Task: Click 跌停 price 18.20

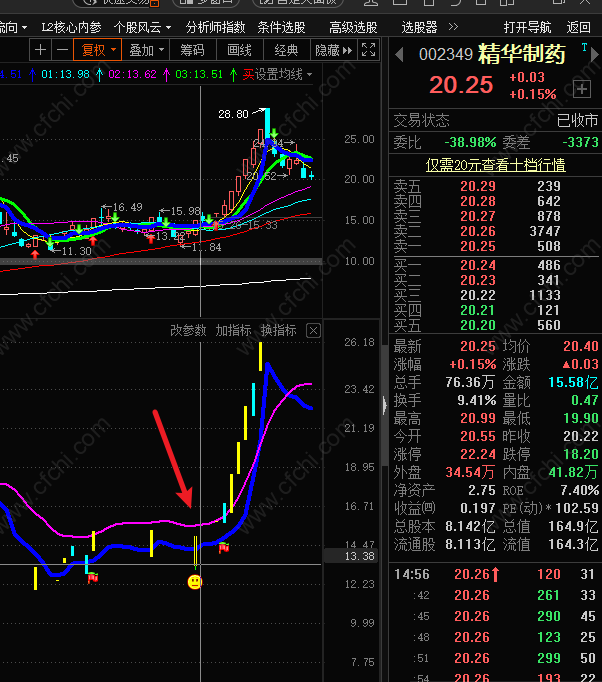Action: coord(581,454)
